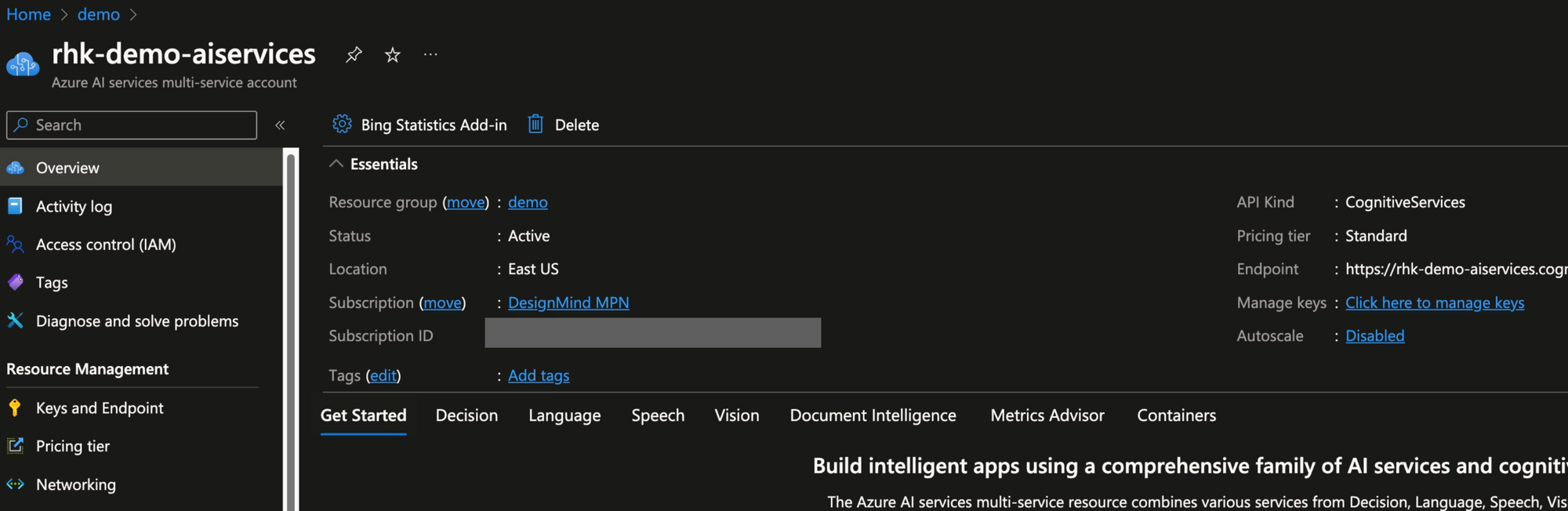Select the Vision tab
The image size is (1568, 511).
point(736,415)
